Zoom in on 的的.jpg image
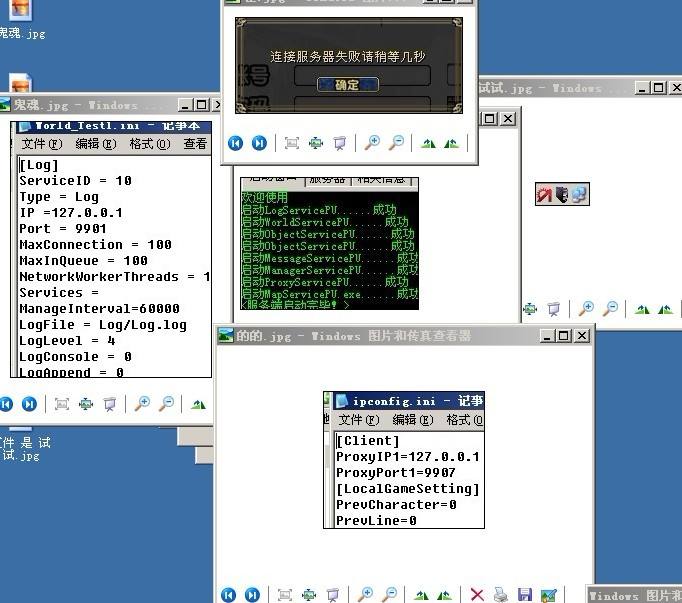Image resolution: width=682 pixels, height=603 pixels. pos(365,593)
